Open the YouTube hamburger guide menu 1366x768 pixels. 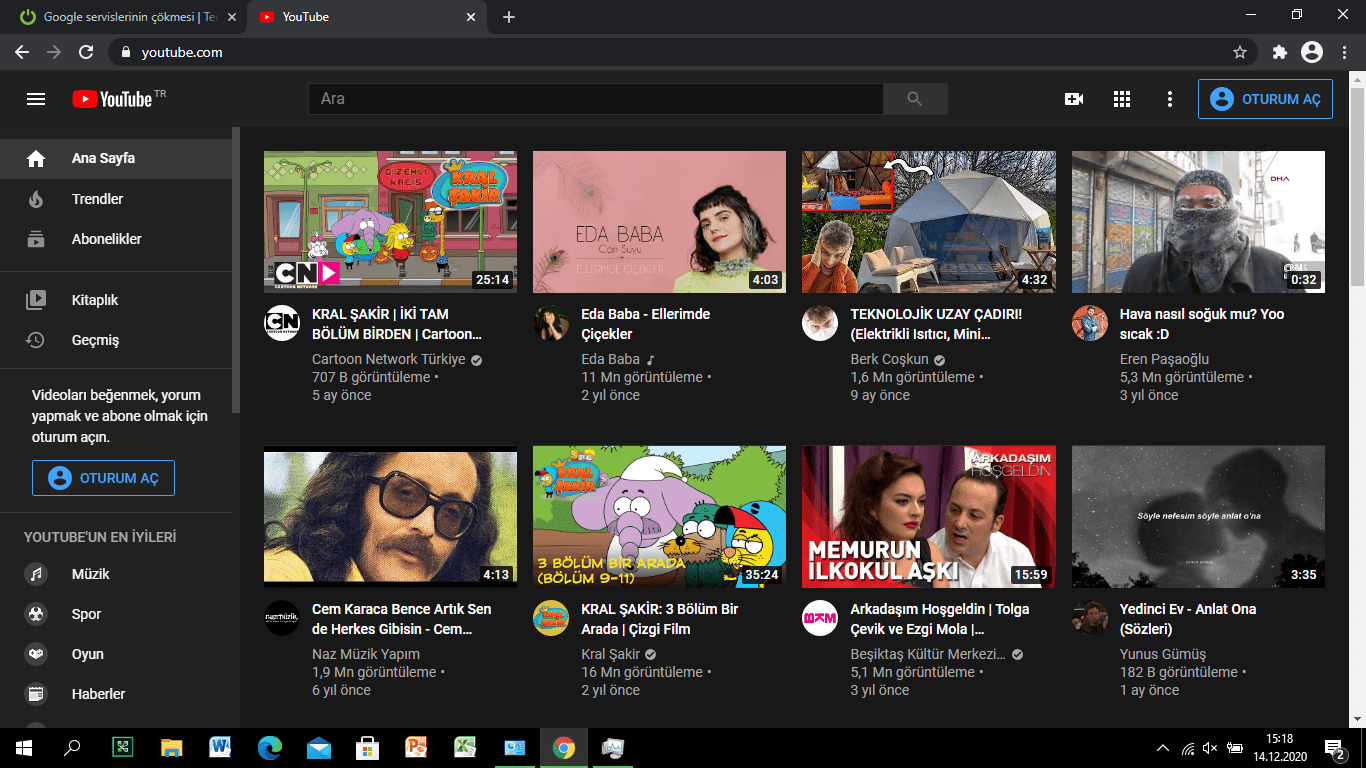[x=36, y=99]
